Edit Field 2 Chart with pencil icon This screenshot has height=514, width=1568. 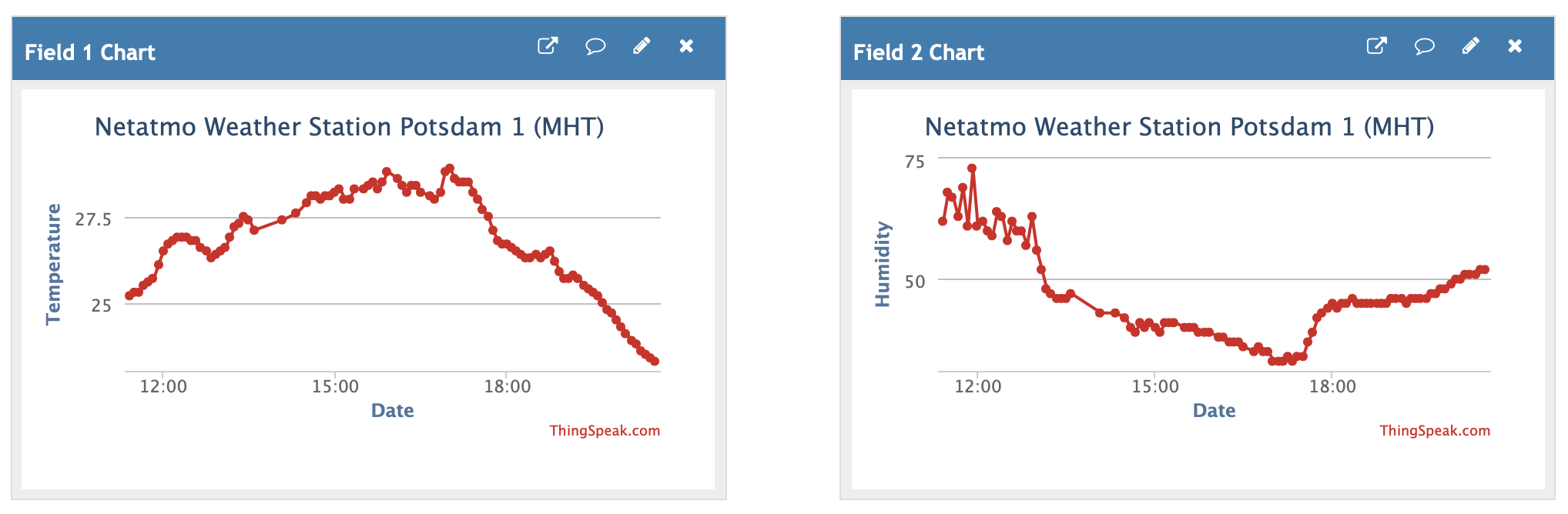coord(1470,46)
